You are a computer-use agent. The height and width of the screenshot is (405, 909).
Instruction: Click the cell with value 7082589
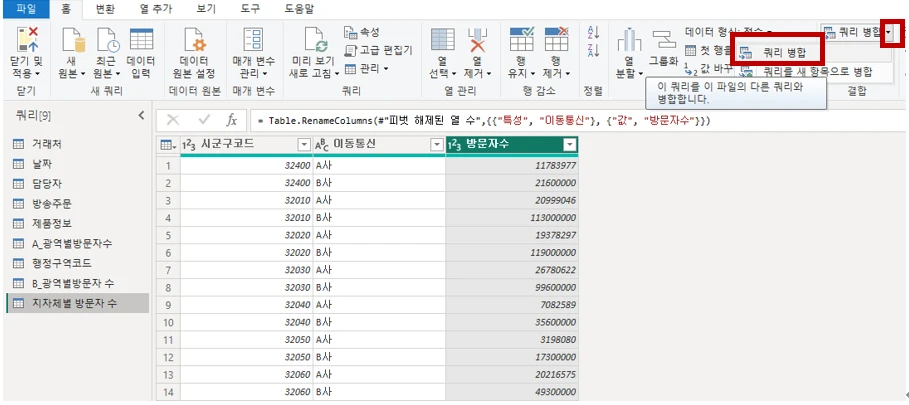coord(512,305)
